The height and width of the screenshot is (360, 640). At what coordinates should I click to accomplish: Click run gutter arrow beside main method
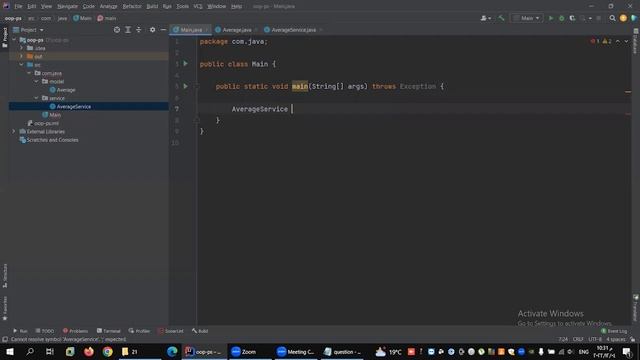pyautogui.click(x=186, y=86)
